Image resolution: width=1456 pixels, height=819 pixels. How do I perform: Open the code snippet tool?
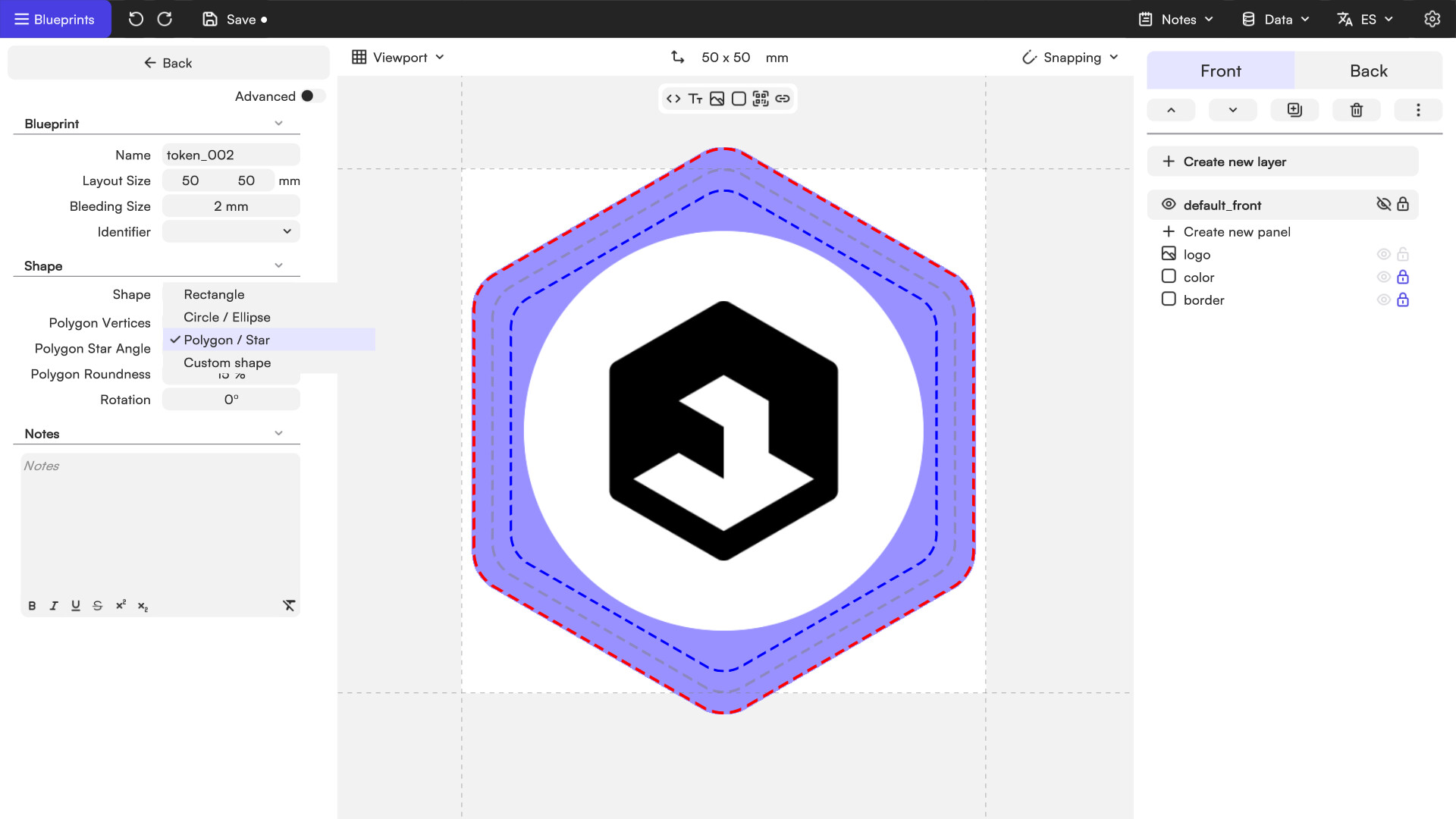tap(673, 99)
